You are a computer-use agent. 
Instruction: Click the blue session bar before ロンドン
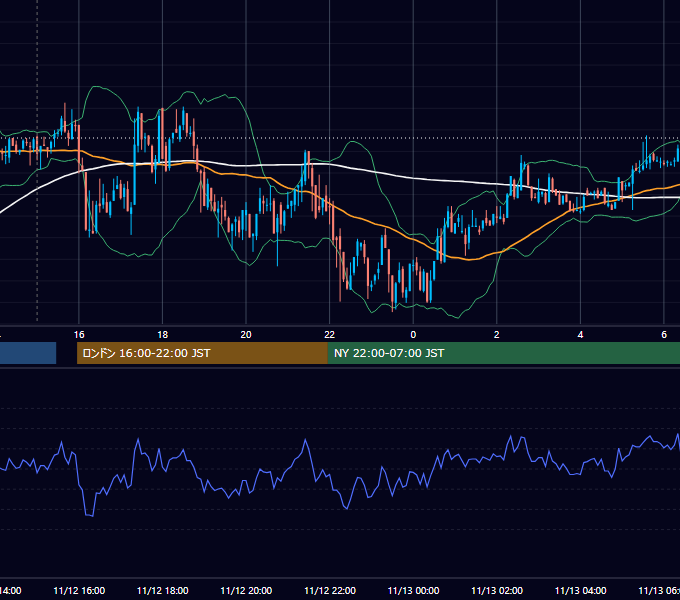(x=28, y=353)
